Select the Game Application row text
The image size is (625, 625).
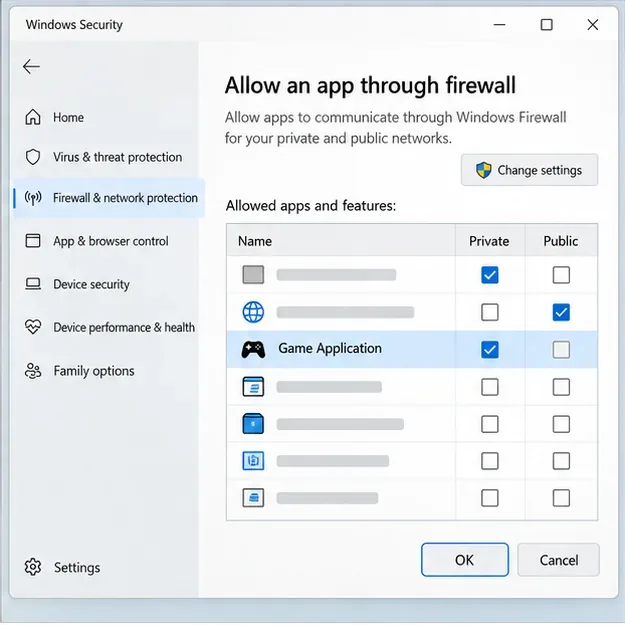pyautogui.click(x=330, y=348)
